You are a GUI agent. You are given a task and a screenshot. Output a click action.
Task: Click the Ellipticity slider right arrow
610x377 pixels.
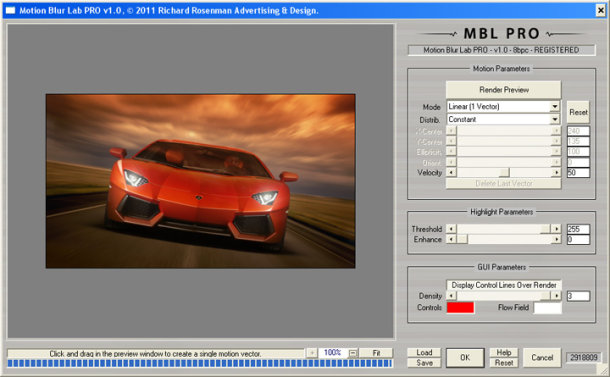(x=556, y=152)
